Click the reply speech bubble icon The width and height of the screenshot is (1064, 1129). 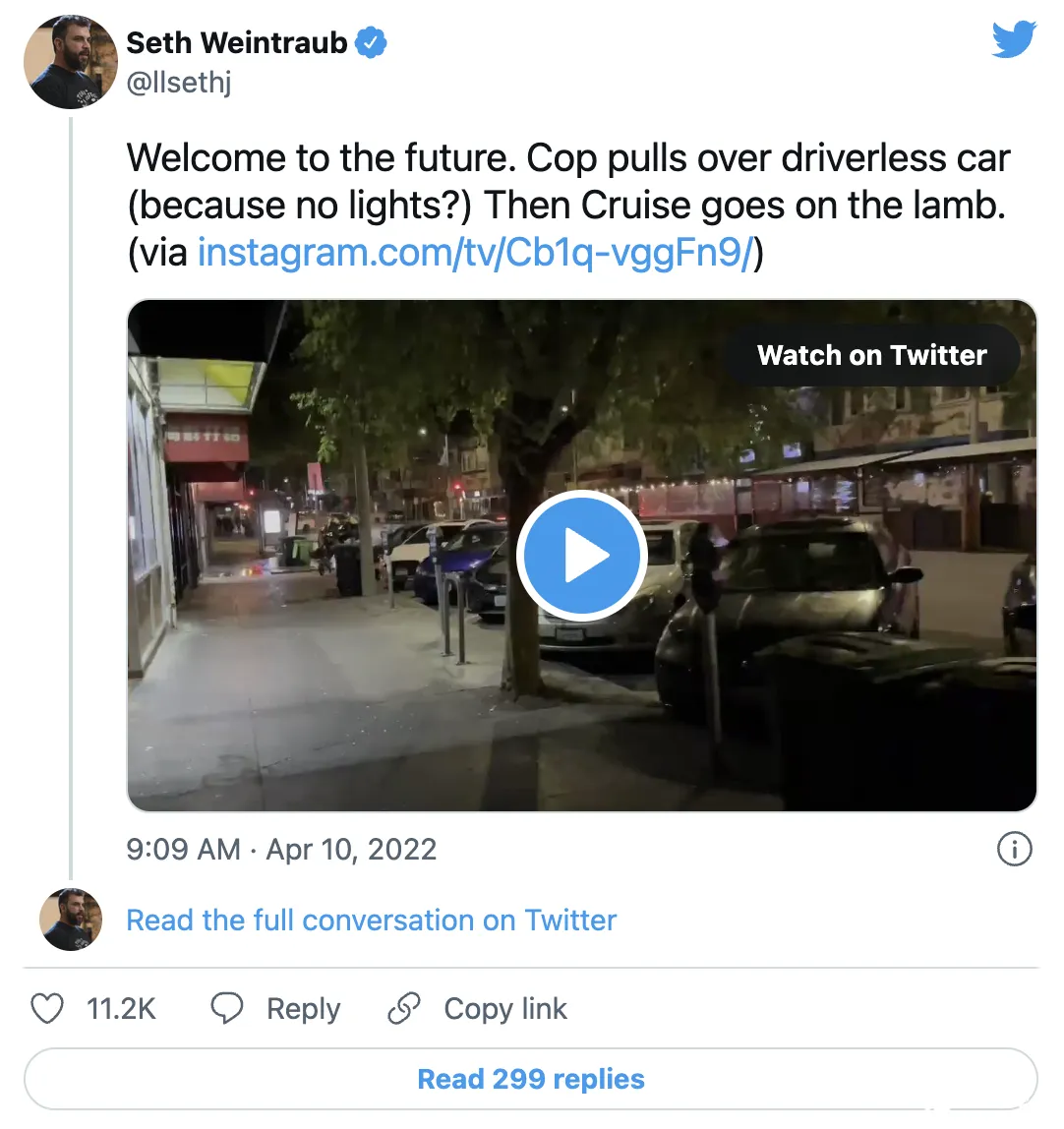[x=227, y=1009]
